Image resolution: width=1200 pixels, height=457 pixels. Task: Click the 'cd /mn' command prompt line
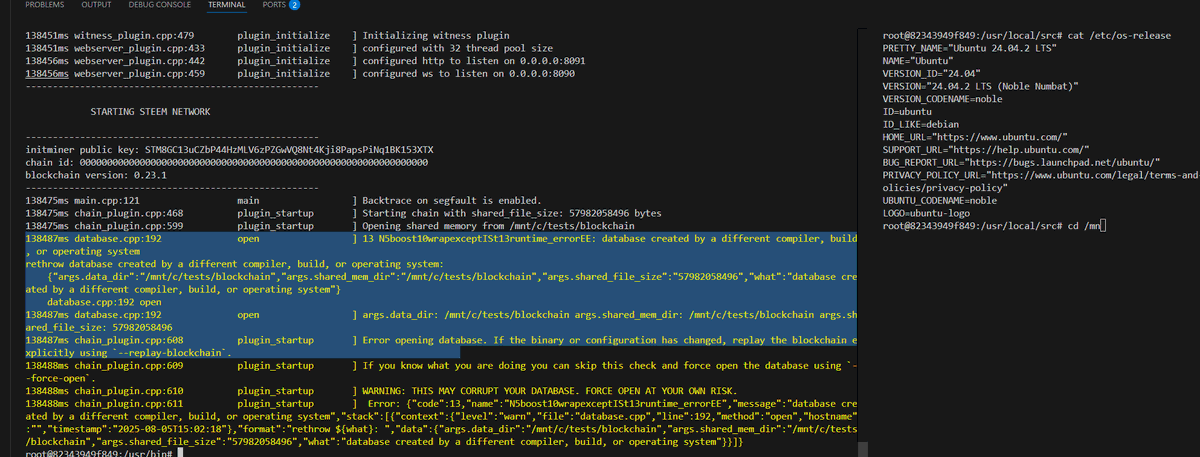993,226
